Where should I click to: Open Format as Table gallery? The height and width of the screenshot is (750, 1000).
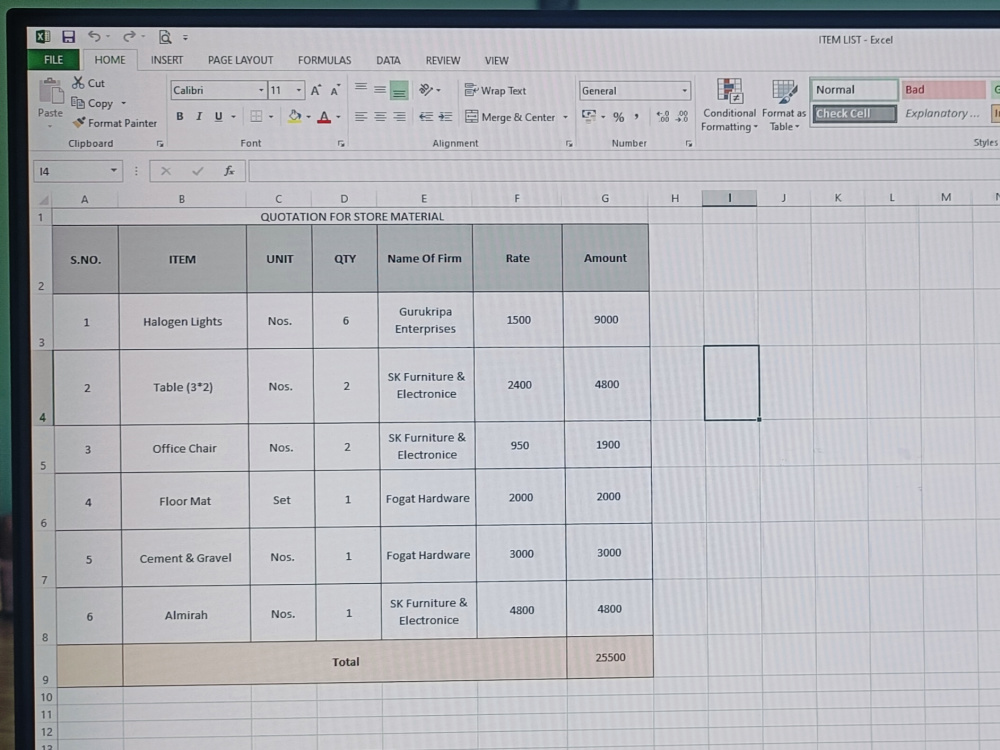[x=784, y=105]
